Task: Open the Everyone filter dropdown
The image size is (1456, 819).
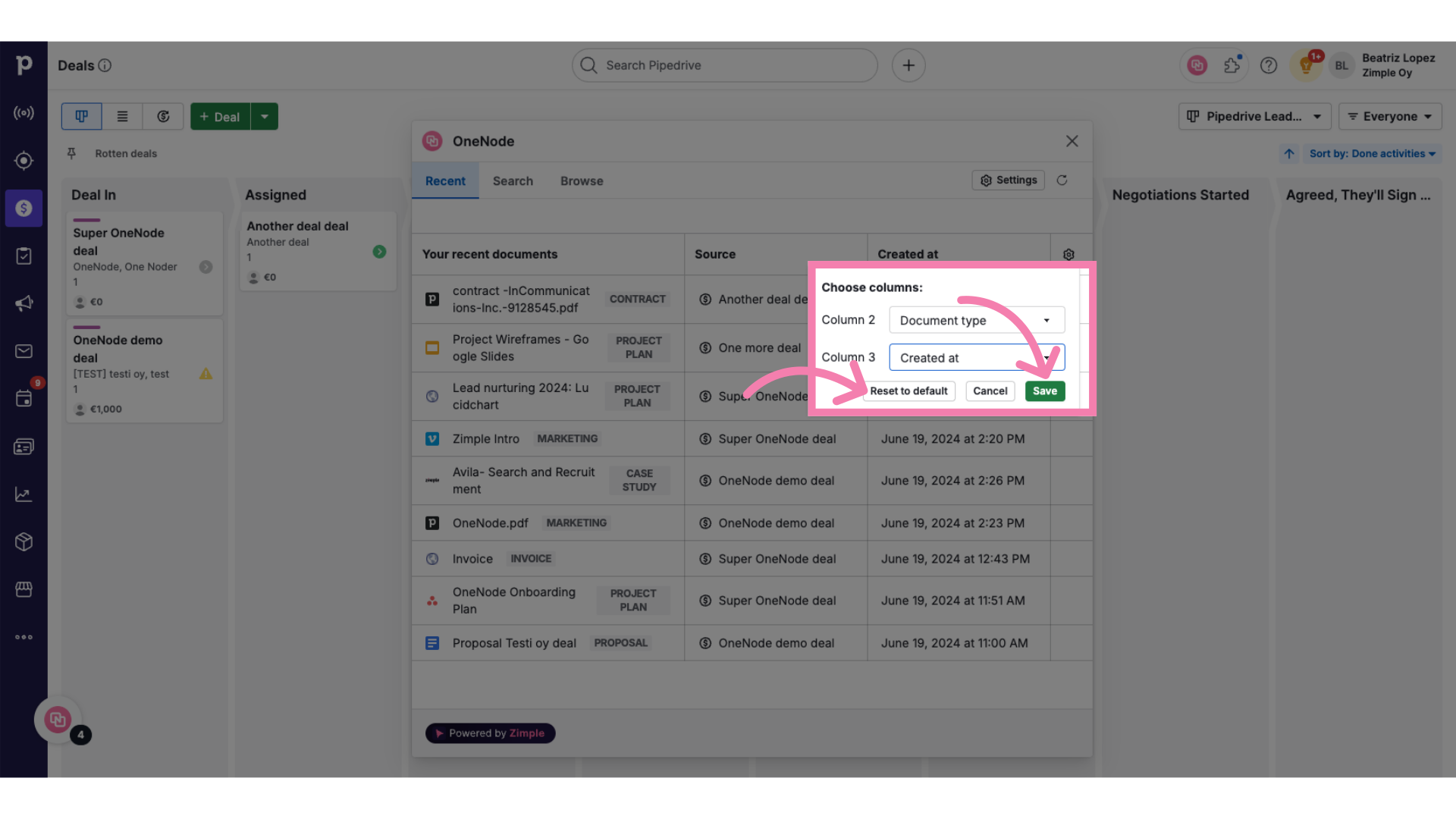Action: (1390, 116)
